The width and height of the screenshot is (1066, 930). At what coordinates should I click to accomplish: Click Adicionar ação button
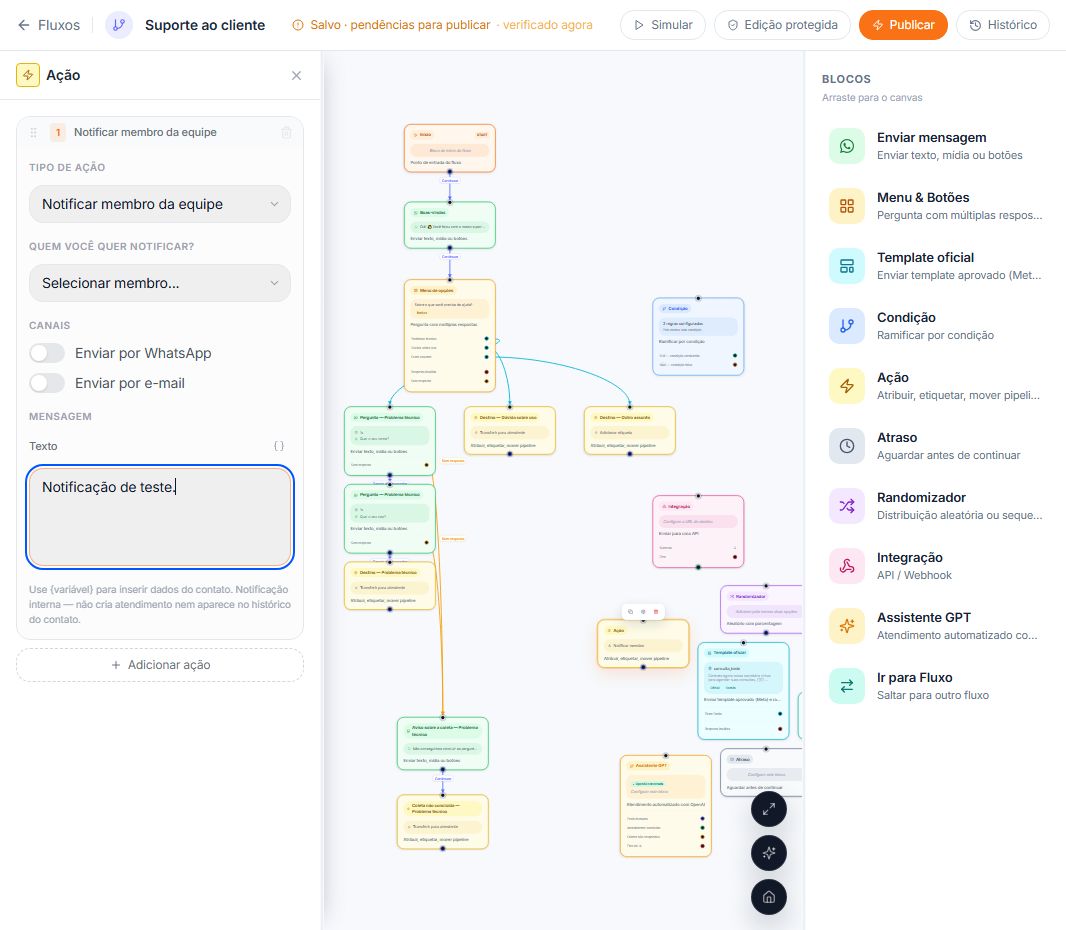pos(160,665)
